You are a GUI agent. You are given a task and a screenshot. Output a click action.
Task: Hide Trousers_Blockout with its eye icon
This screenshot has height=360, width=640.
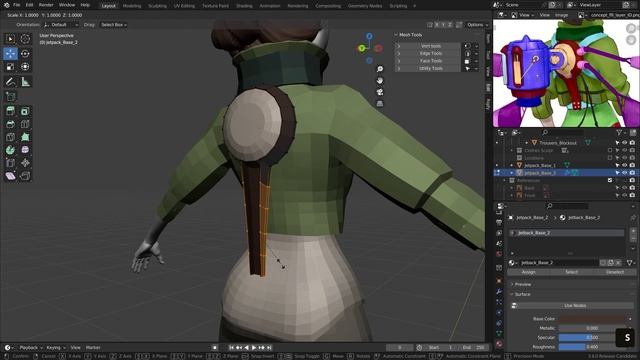(624, 143)
